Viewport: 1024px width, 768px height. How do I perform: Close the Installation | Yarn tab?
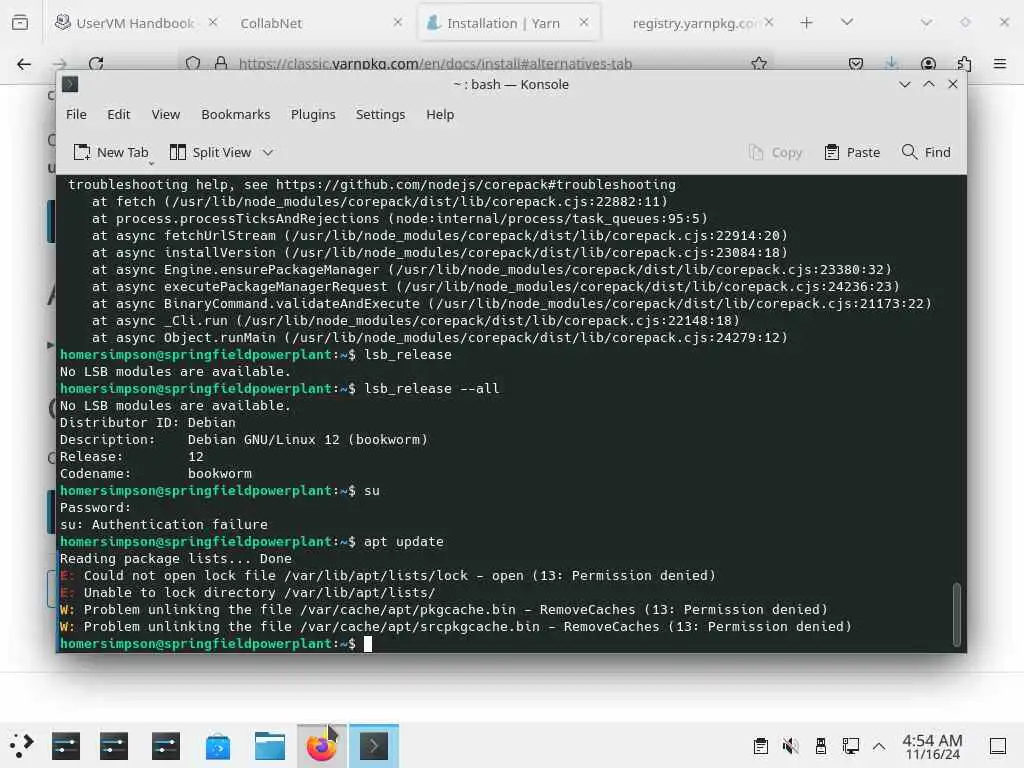pos(584,22)
